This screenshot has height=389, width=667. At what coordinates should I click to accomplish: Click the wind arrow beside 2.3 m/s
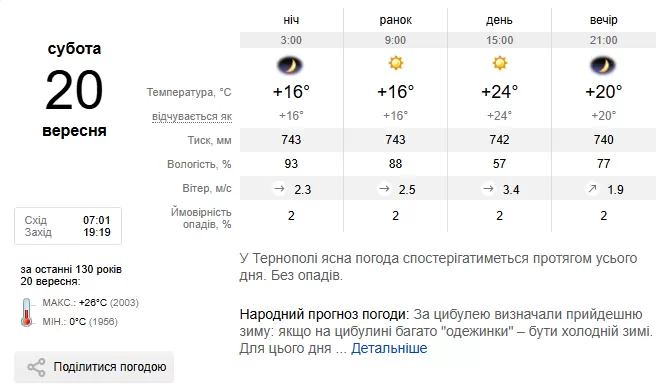[x=279, y=189]
